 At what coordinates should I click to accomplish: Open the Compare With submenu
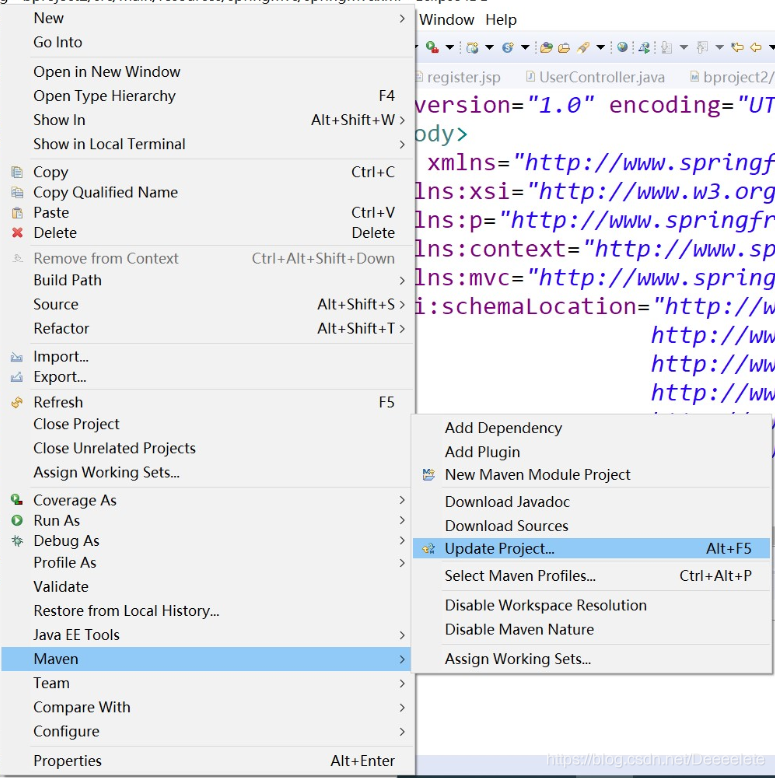(x=206, y=707)
